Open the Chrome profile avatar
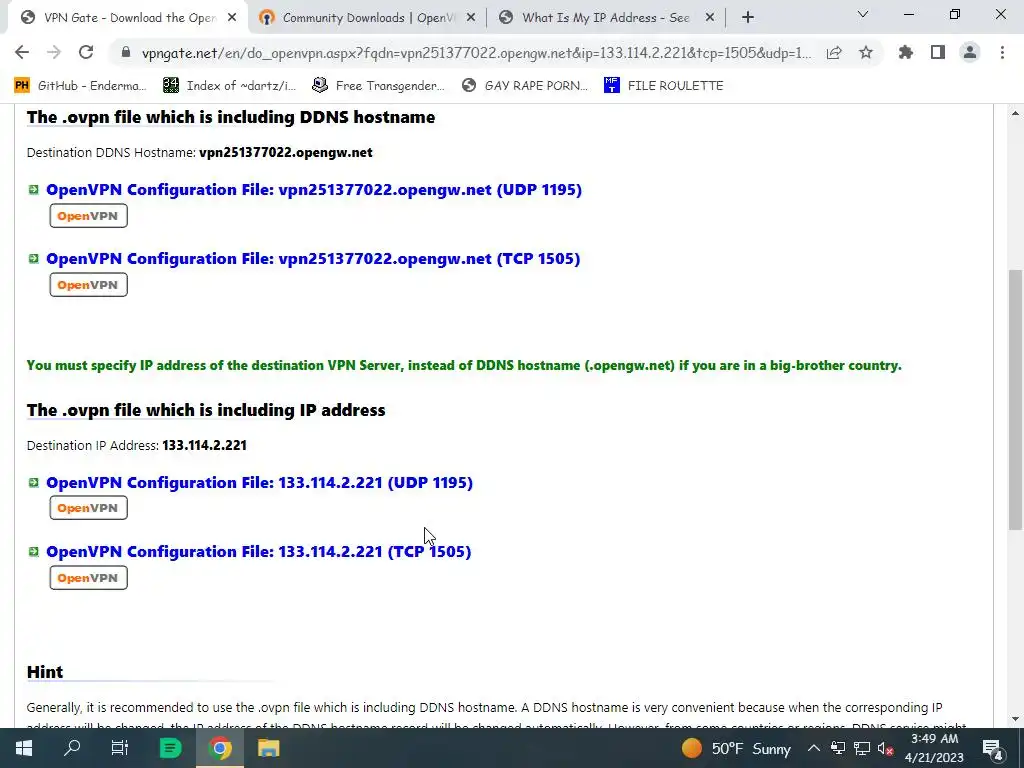 coord(970,52)
